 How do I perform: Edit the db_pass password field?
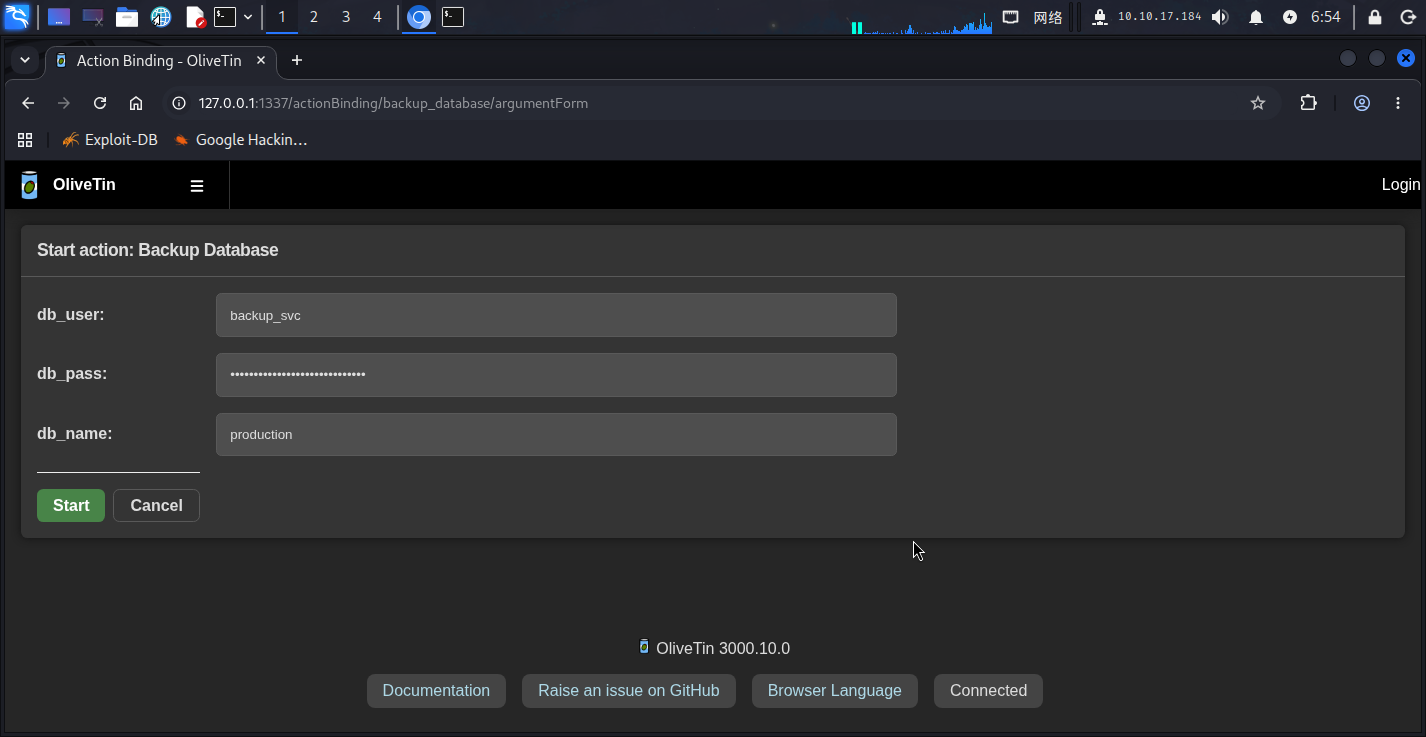[556, 375]
